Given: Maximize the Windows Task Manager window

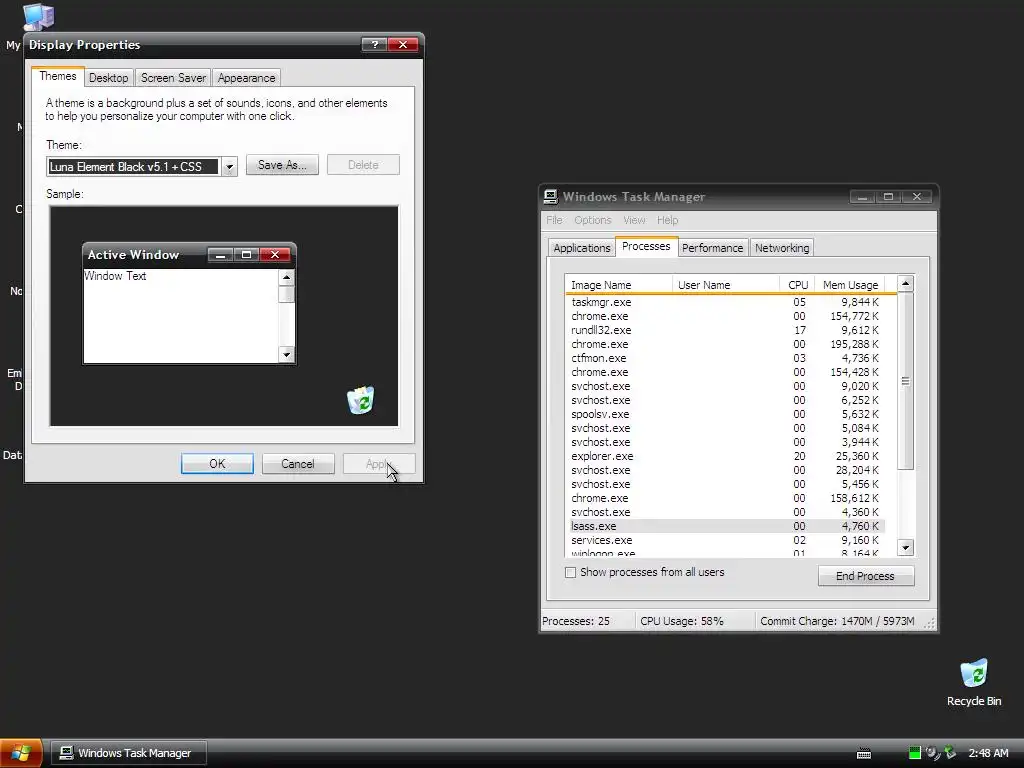Looking at the screenshot, I should (x=888, y=197).
